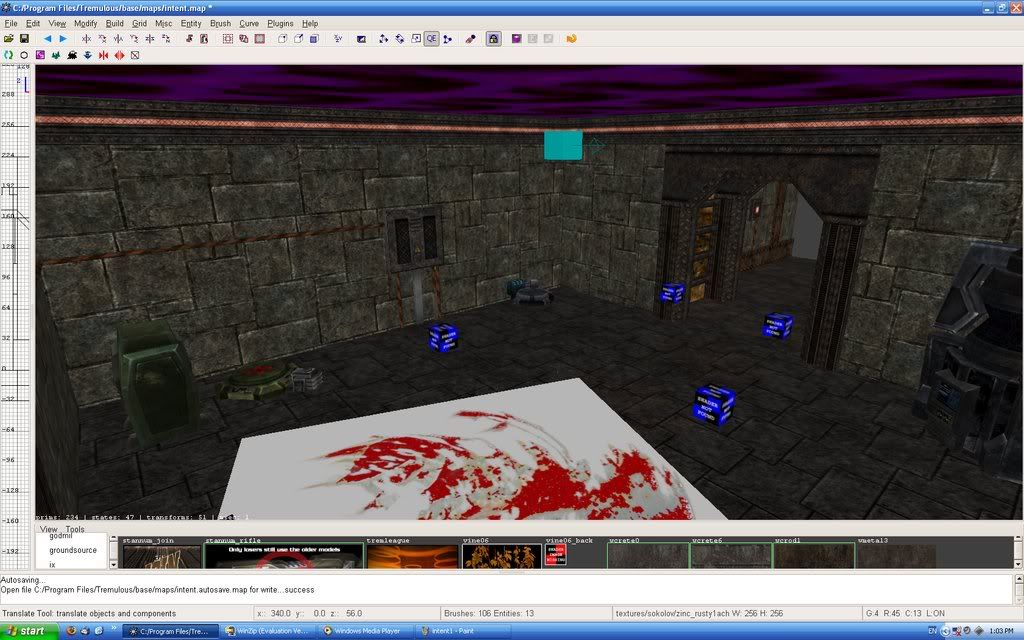1024x640 pixels.
Task: Select the groundsource texture folder
Action: point(73,550)
